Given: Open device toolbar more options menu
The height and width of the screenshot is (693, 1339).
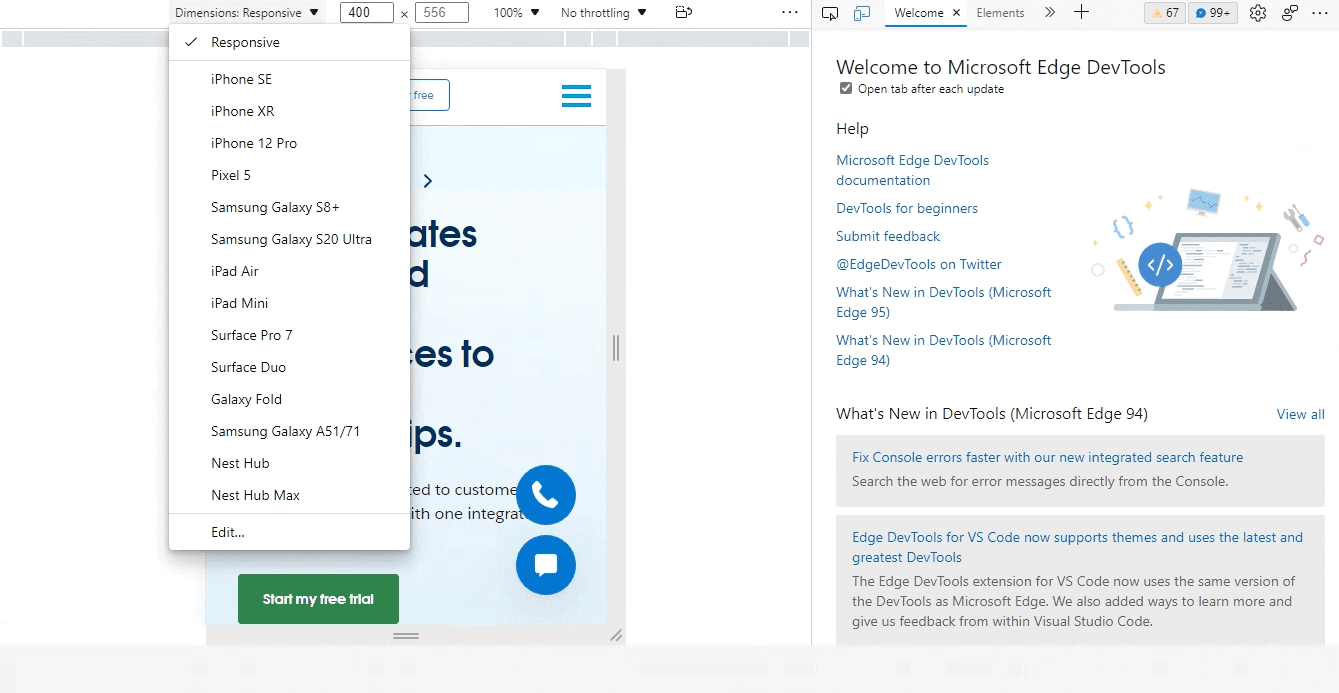Looking at the screenshot, I should tap(790, 12).
